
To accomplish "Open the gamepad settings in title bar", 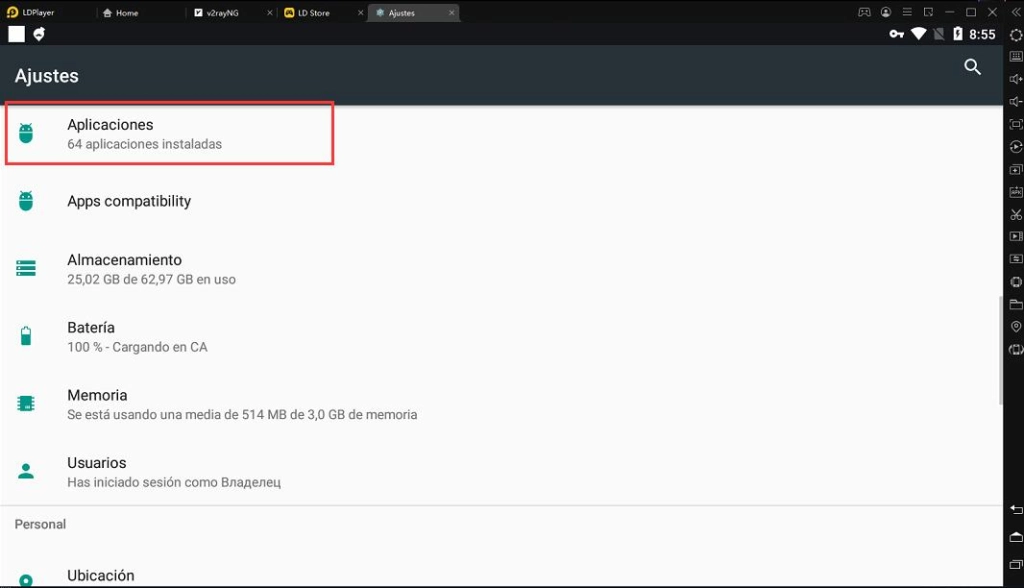I will (864, 12).
